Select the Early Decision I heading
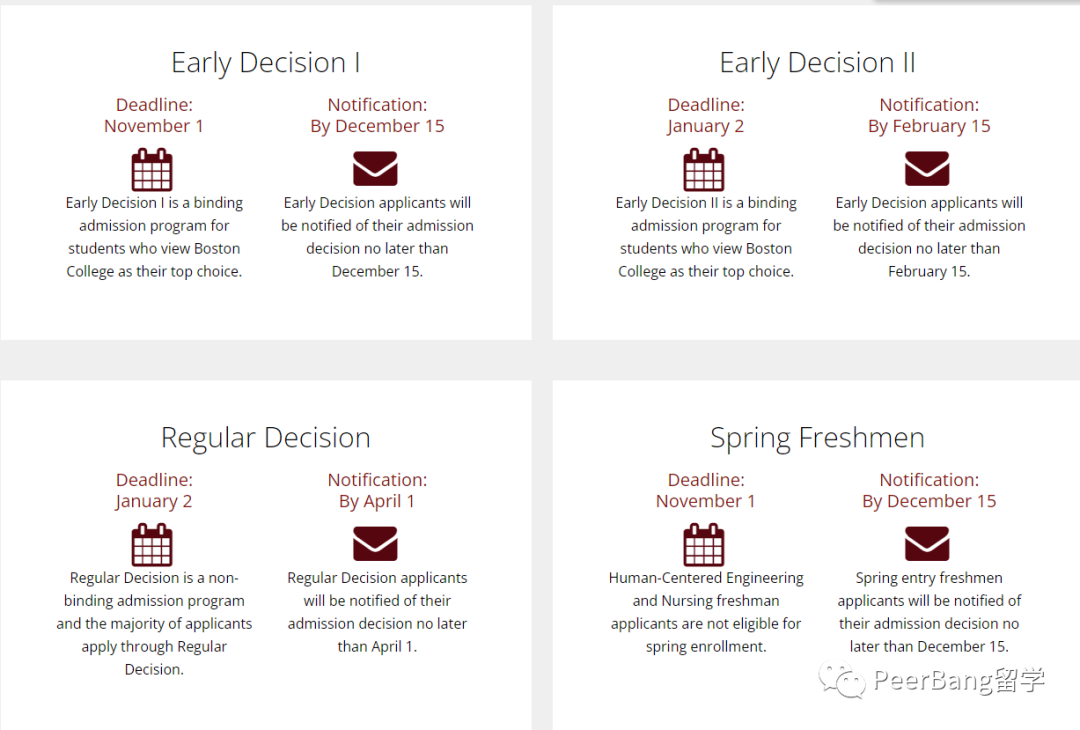Screen dimensions: 1080x730 [x=266, y=63]
